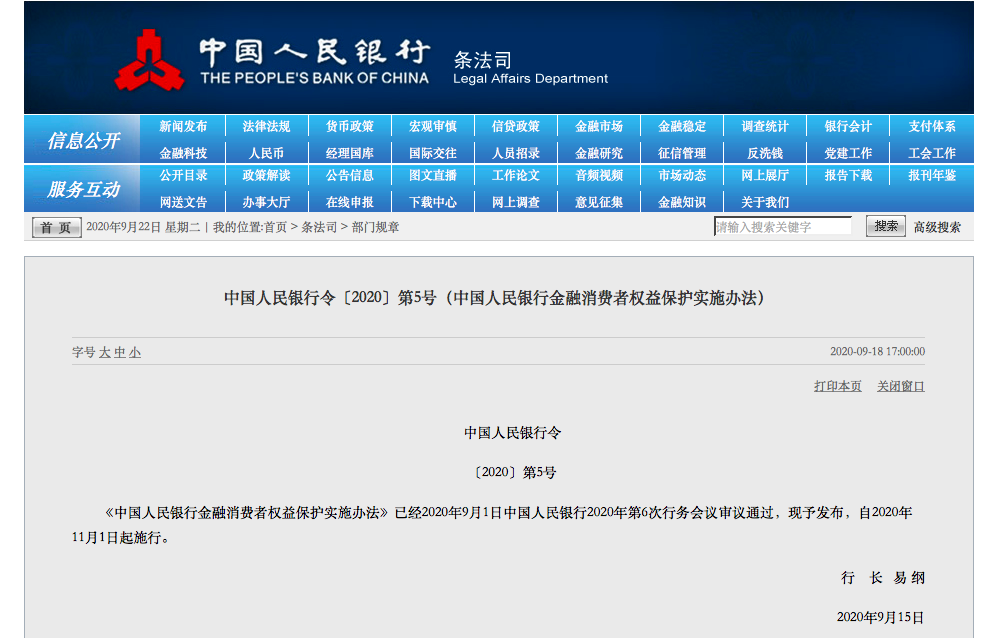Go to 网送文告 page
The height and width of the screenshot is (638, 995).
coord(183,202)
